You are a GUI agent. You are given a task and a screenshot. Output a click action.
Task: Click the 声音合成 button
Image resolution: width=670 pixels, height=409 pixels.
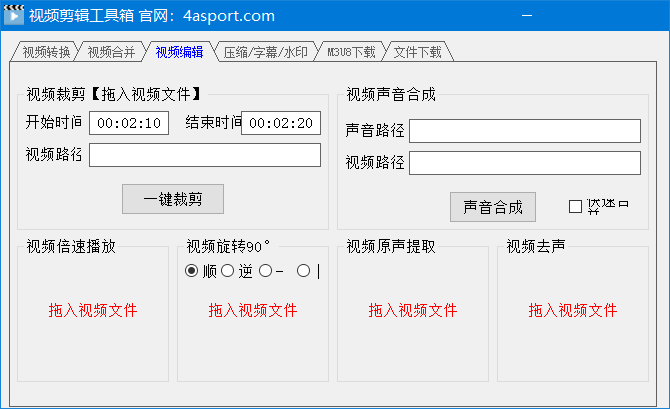point(493,207)
